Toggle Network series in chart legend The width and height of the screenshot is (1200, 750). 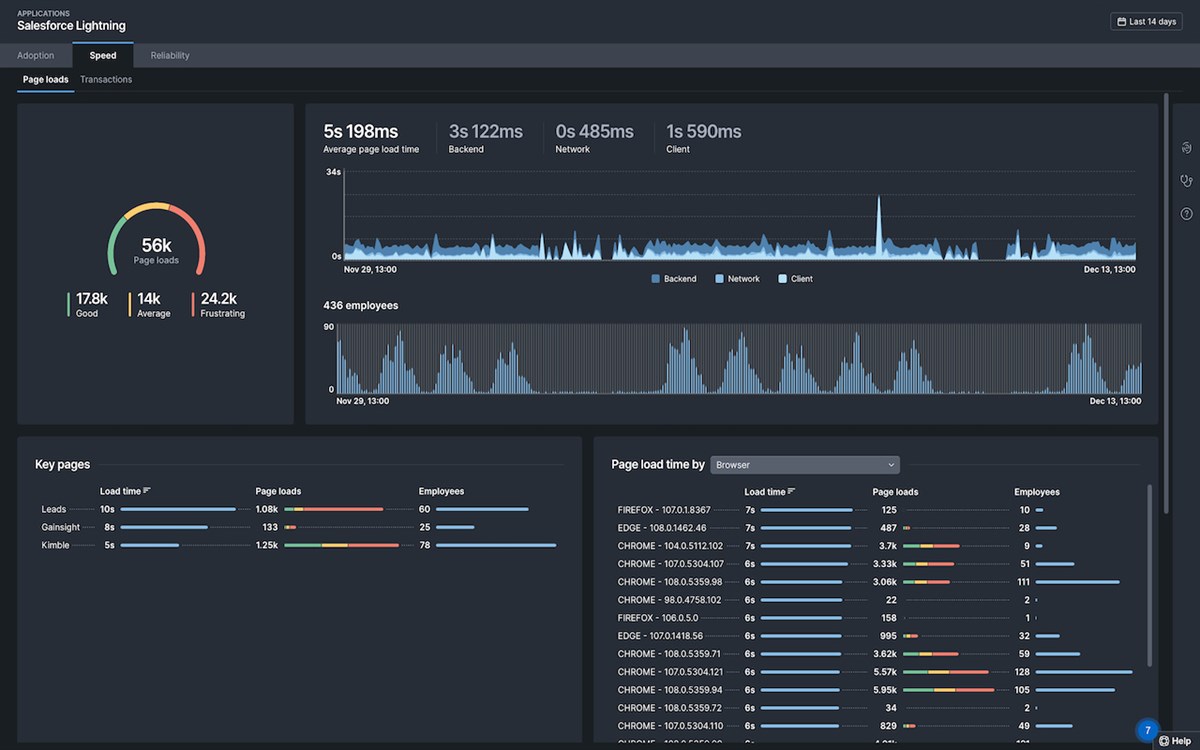click(738, 279)
